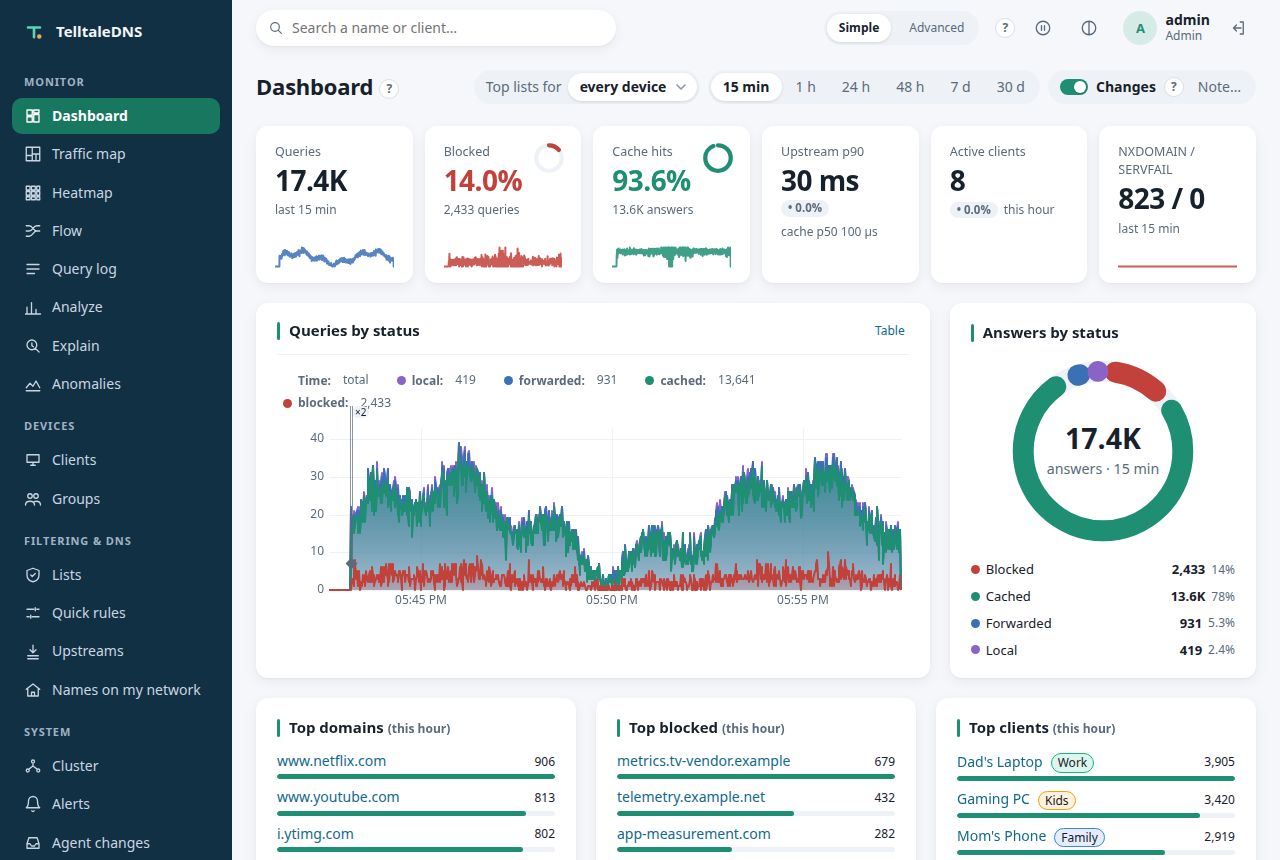This screenshot has width=1280, height=860.
Task: Click the logout arrow icon
Action: coord(1238,28)
